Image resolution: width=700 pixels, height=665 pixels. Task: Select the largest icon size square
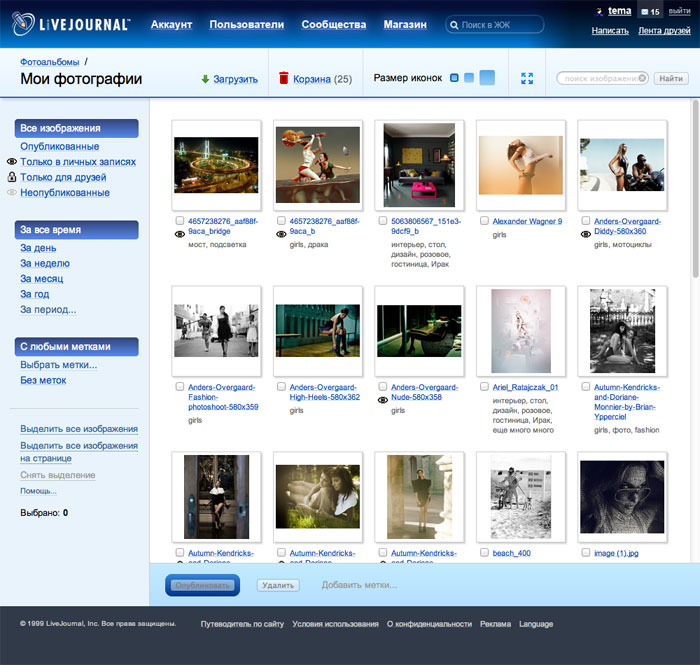pos(487,78)
